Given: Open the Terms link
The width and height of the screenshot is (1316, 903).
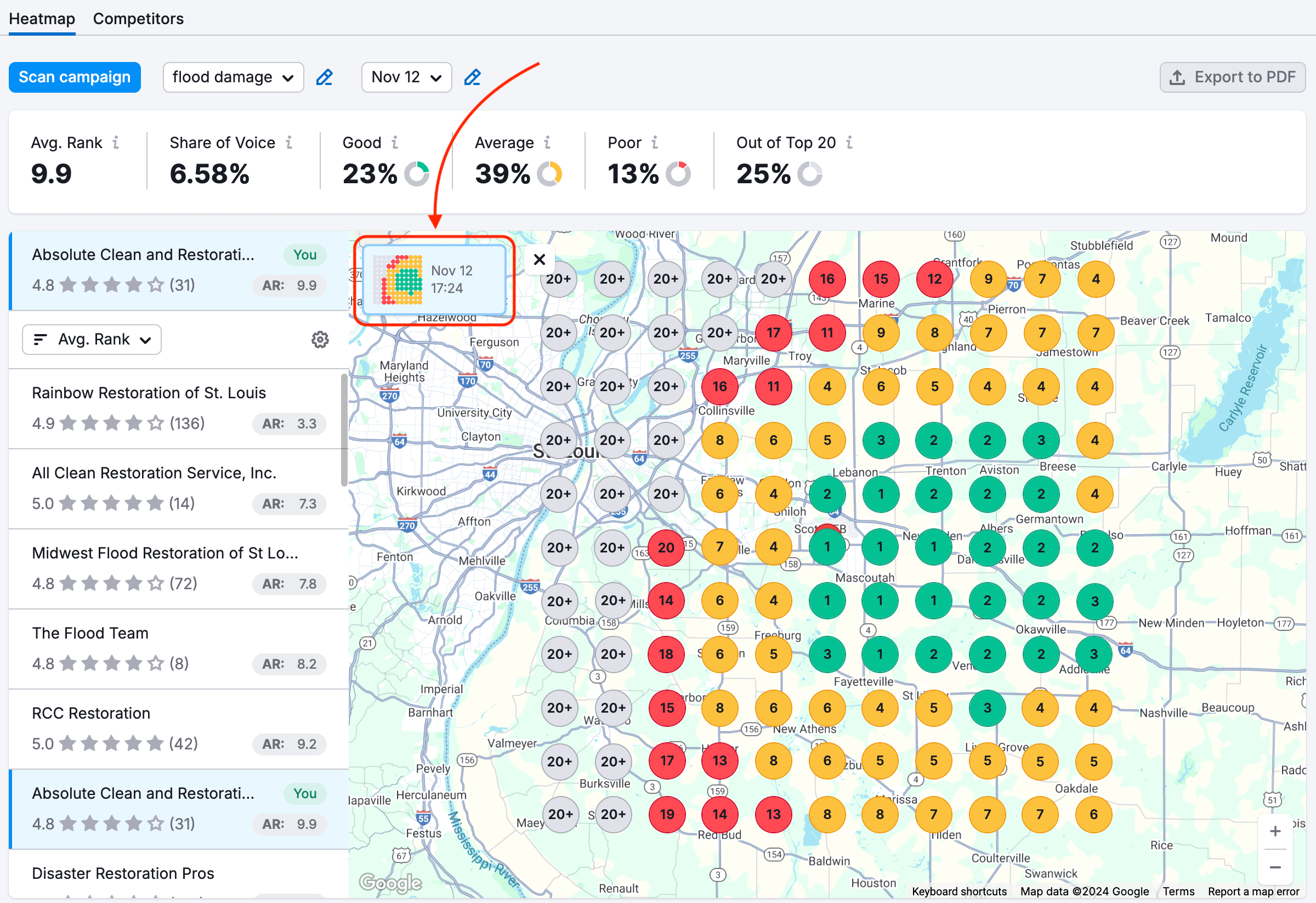Looking at the screenshot, I should (x=1178, y=891).
